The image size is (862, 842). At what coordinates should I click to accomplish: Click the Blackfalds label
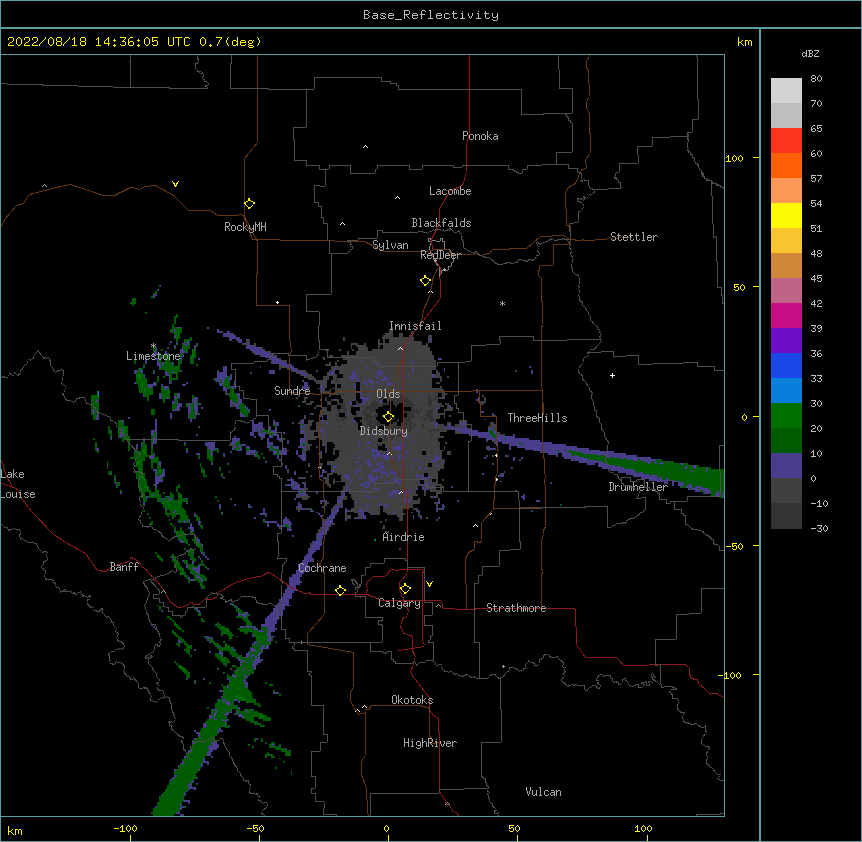click(x=441, y=223)
